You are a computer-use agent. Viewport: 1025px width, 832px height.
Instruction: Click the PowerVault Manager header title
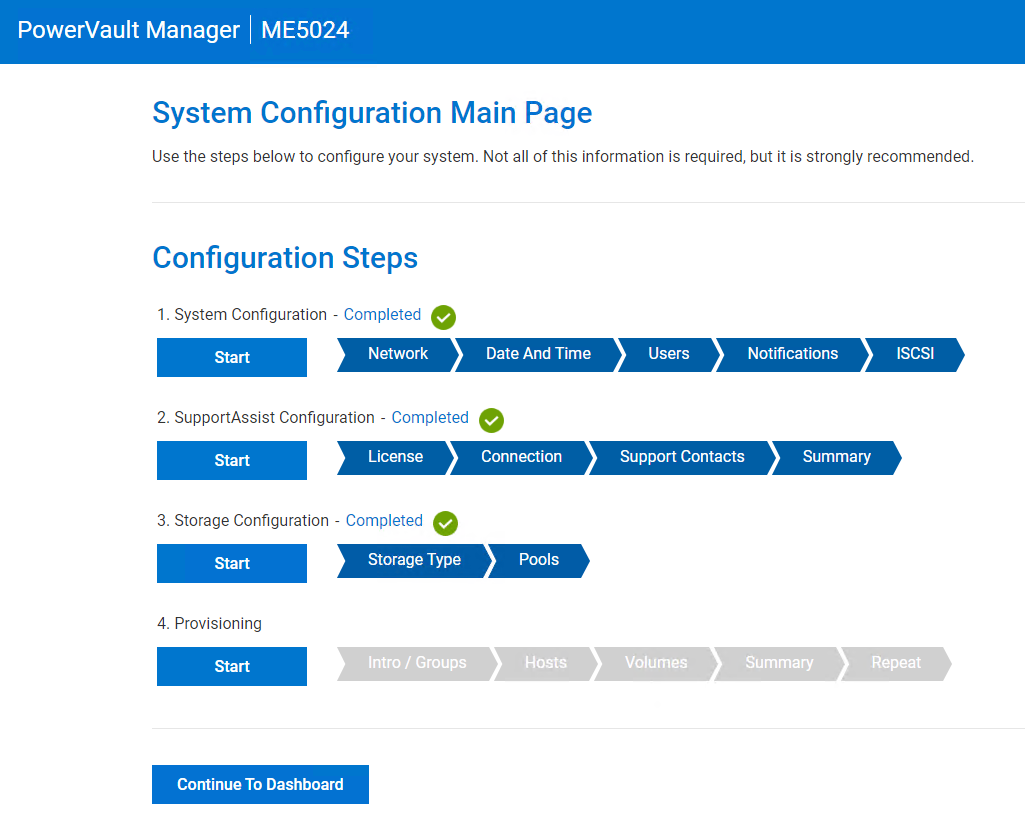(129, 30)
